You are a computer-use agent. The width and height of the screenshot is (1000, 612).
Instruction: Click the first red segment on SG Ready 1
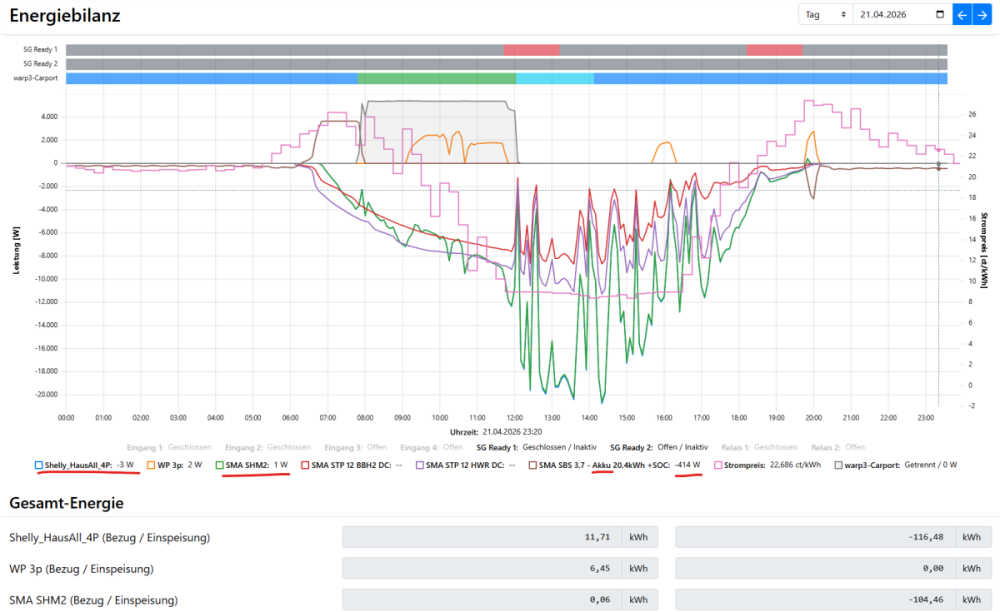tap(530, 49)
